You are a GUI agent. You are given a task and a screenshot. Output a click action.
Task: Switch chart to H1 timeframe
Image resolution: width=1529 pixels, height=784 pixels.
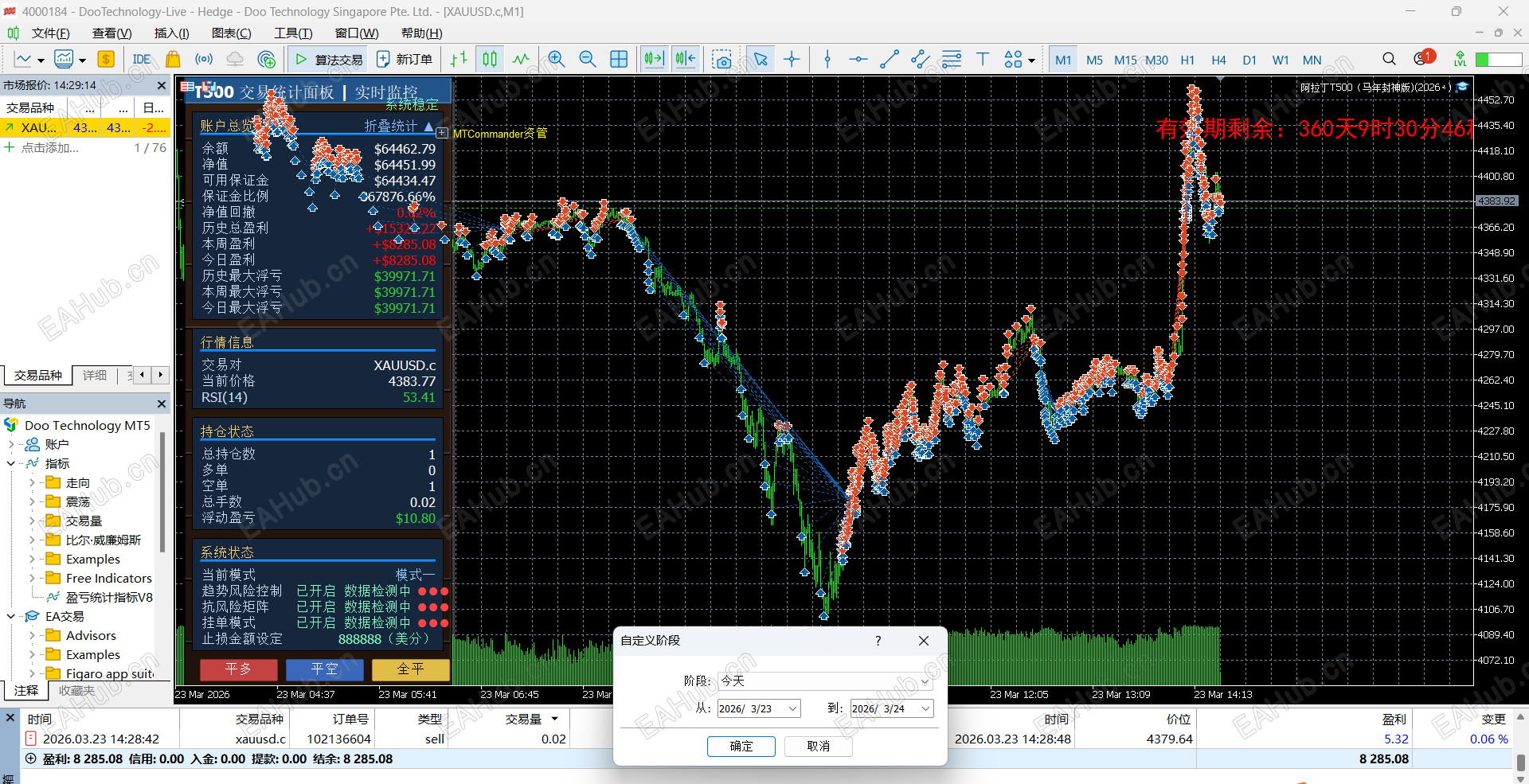click(x=1187, y=60)
